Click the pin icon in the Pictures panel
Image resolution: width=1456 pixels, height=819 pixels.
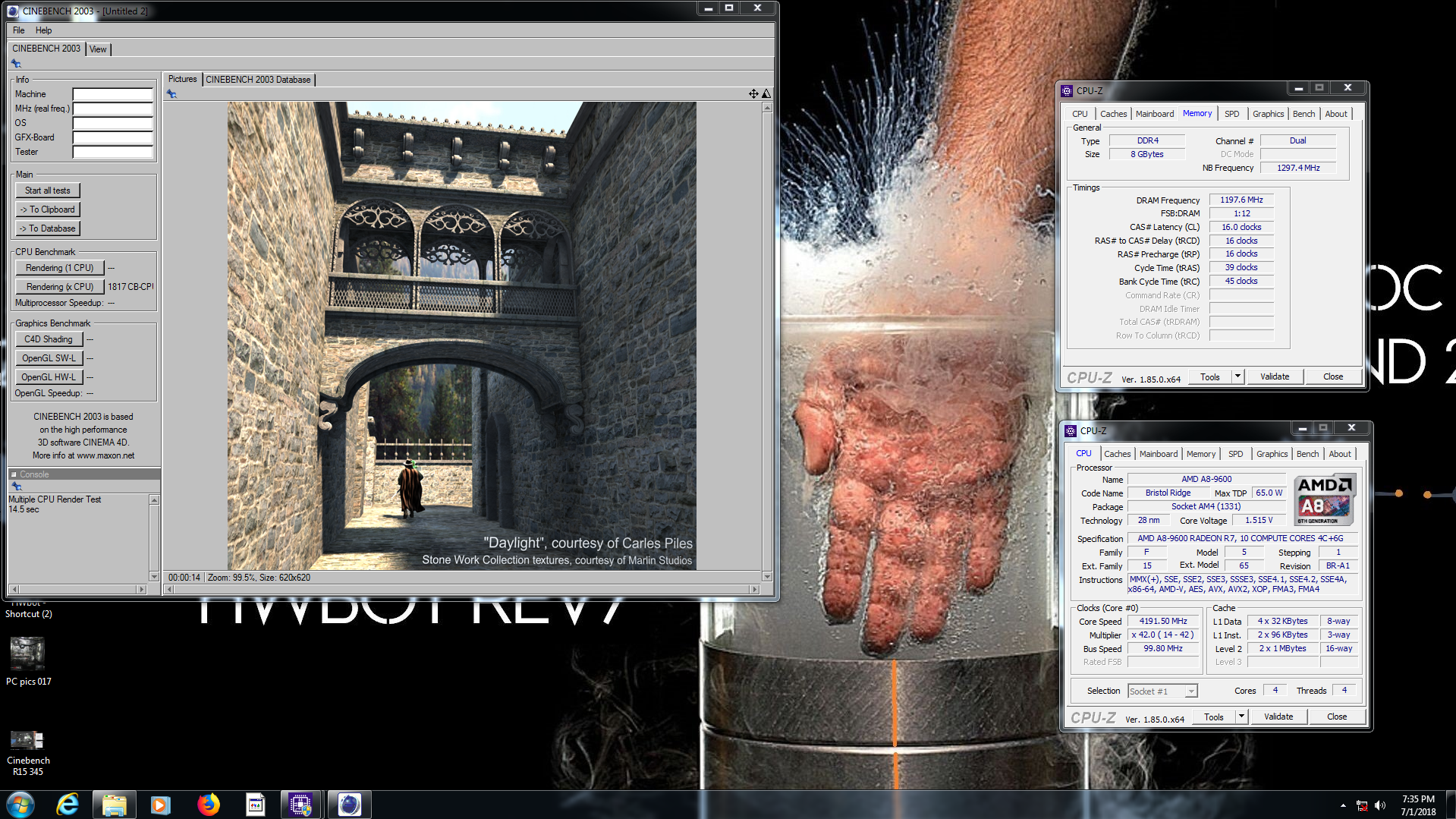pos(172,94)
